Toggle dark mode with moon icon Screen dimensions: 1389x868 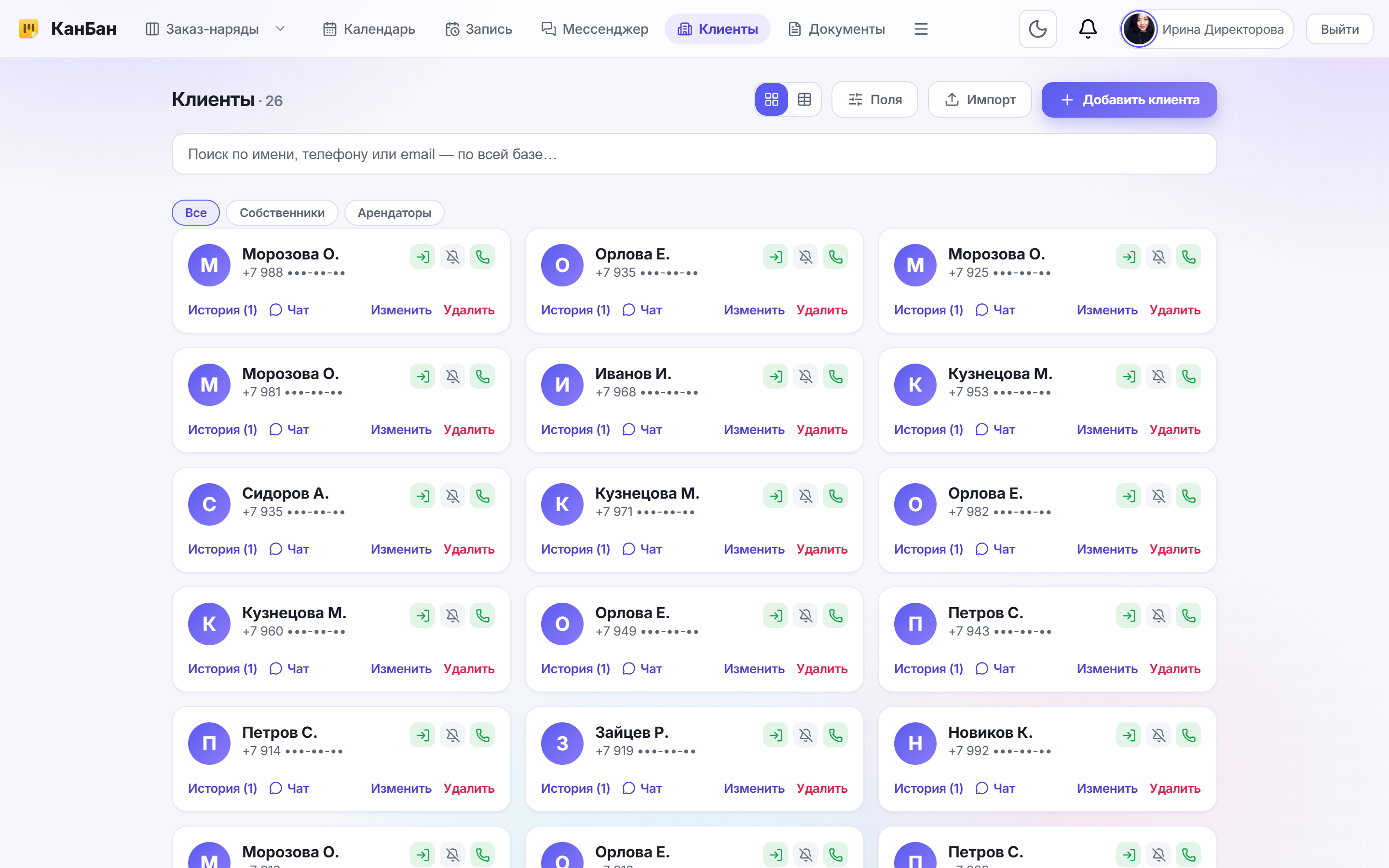(1037, 29)
